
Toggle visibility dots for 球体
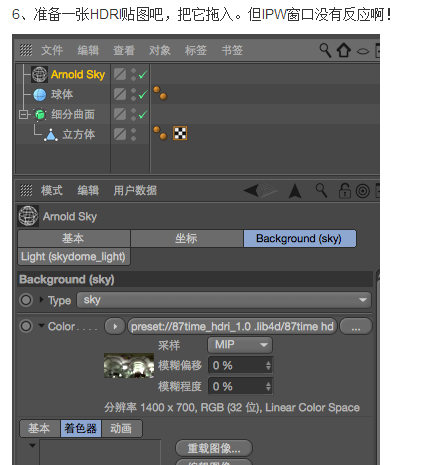pyautogui.click(x=133, y=94)
